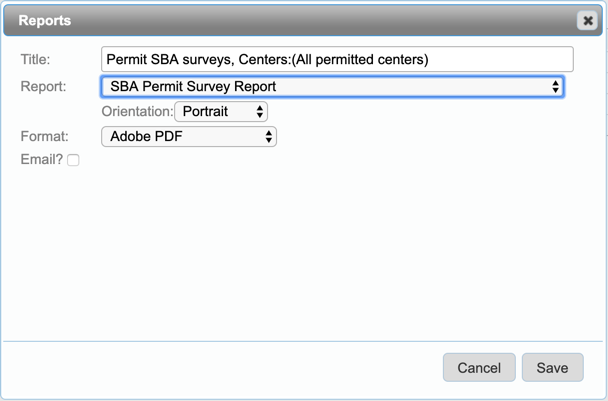Click the up-down arrows of the Format select
The image size is (608, 401).
(269, 136)
